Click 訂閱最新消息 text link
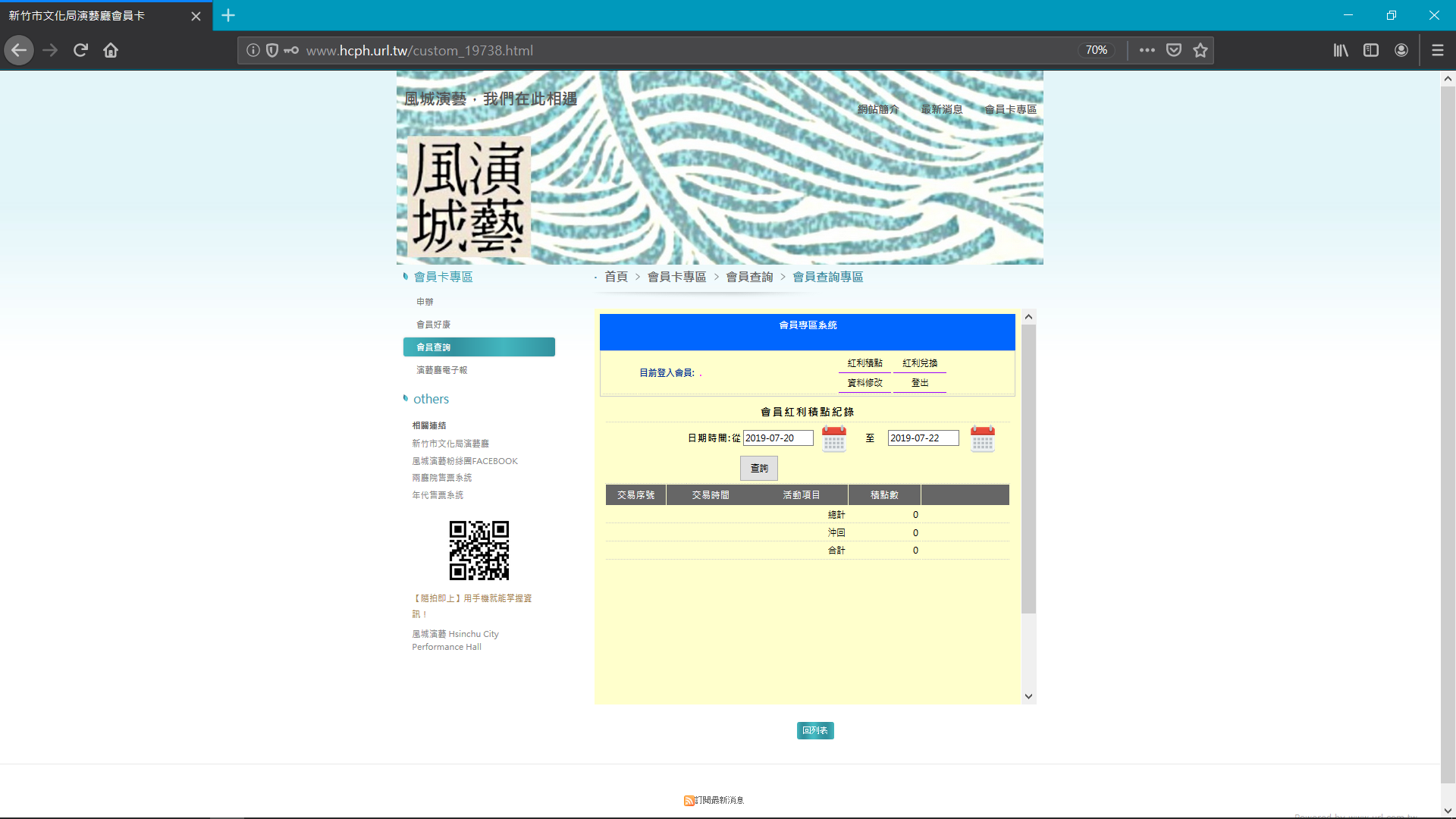Screen dimensions: 1456x819 719,801
